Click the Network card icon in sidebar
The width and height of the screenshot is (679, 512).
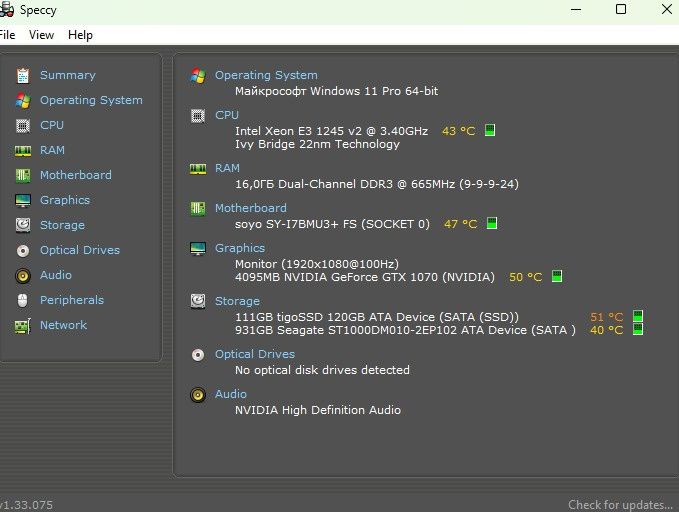coord(23,326)
